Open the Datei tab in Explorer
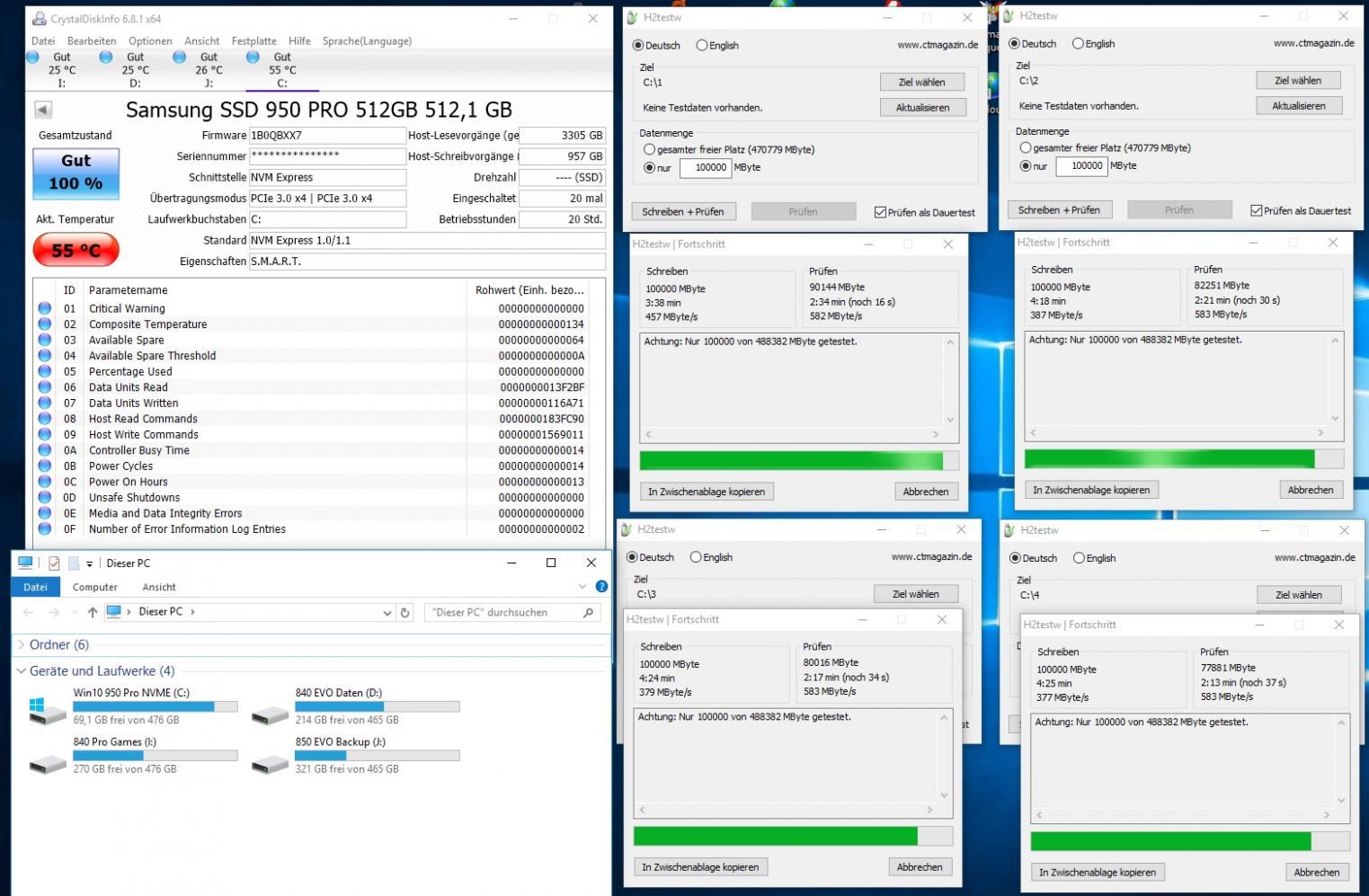The image size is (1369, 896). click(36, 587)
